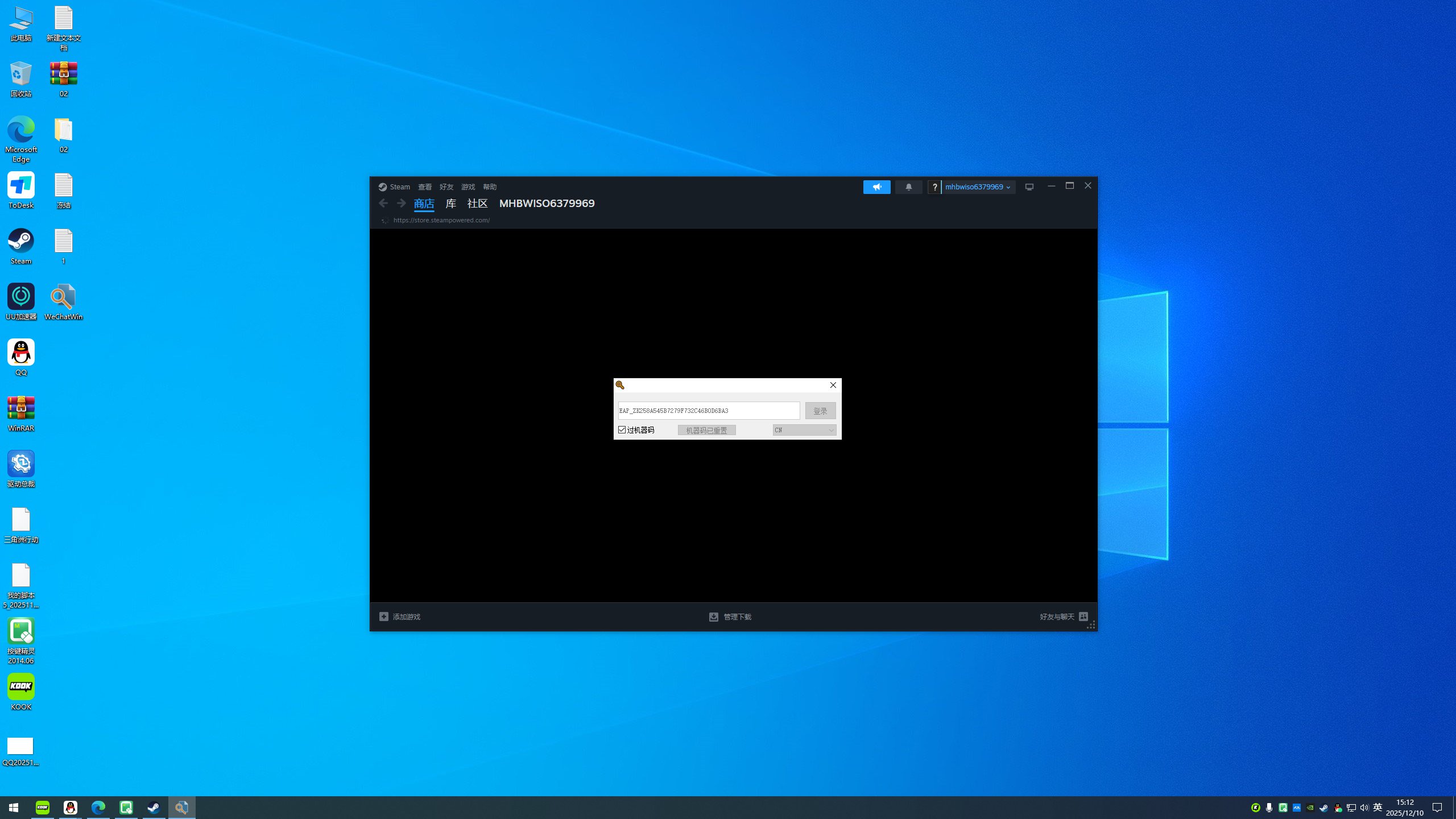Viewport: 1456px width, 819px height.
Task: Expand the mhbwiso6379969 account dropdown
Action: pos(977,187)
